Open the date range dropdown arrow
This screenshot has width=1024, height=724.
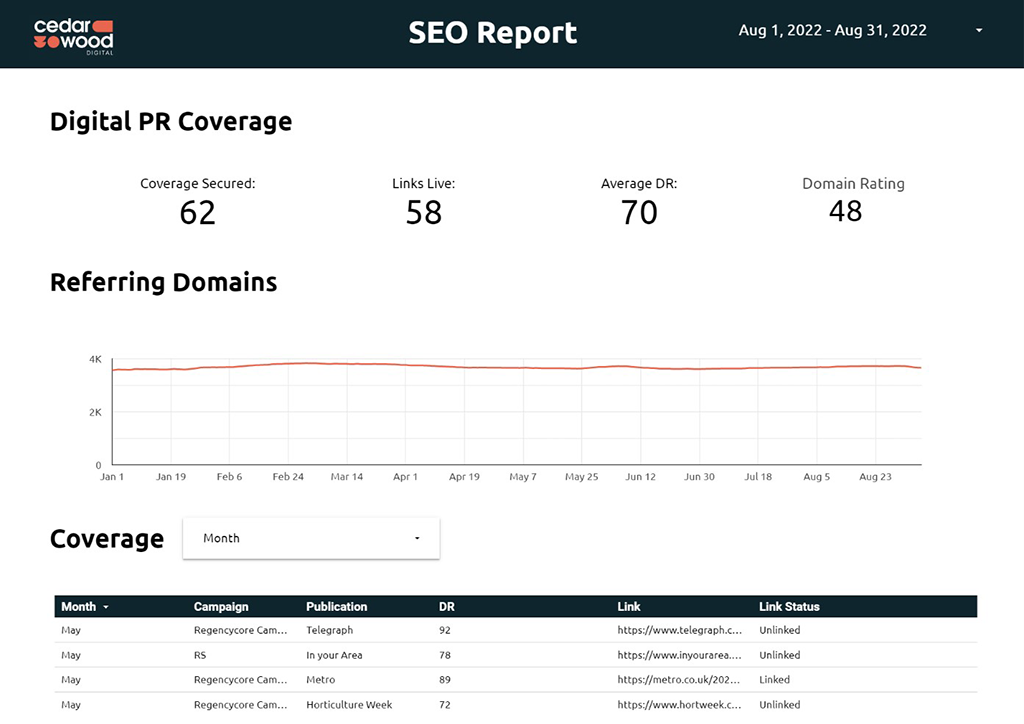[x=979, y=31]
